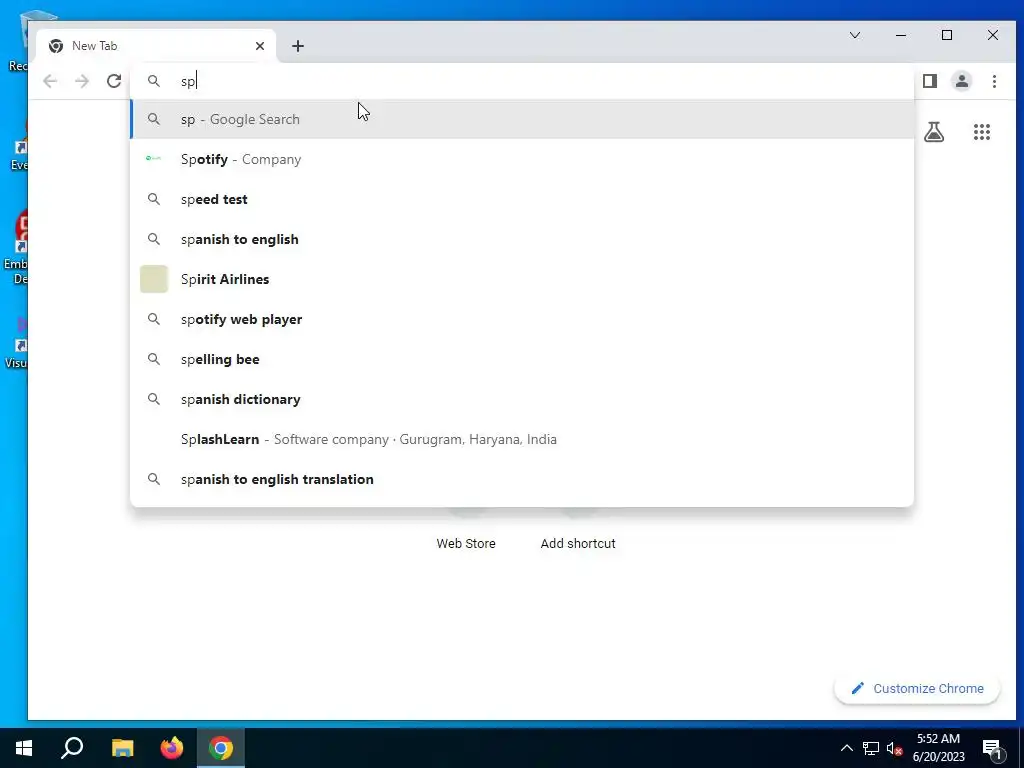
Task: Open the Chrome side panel icon
Action: tap(930, 81)
